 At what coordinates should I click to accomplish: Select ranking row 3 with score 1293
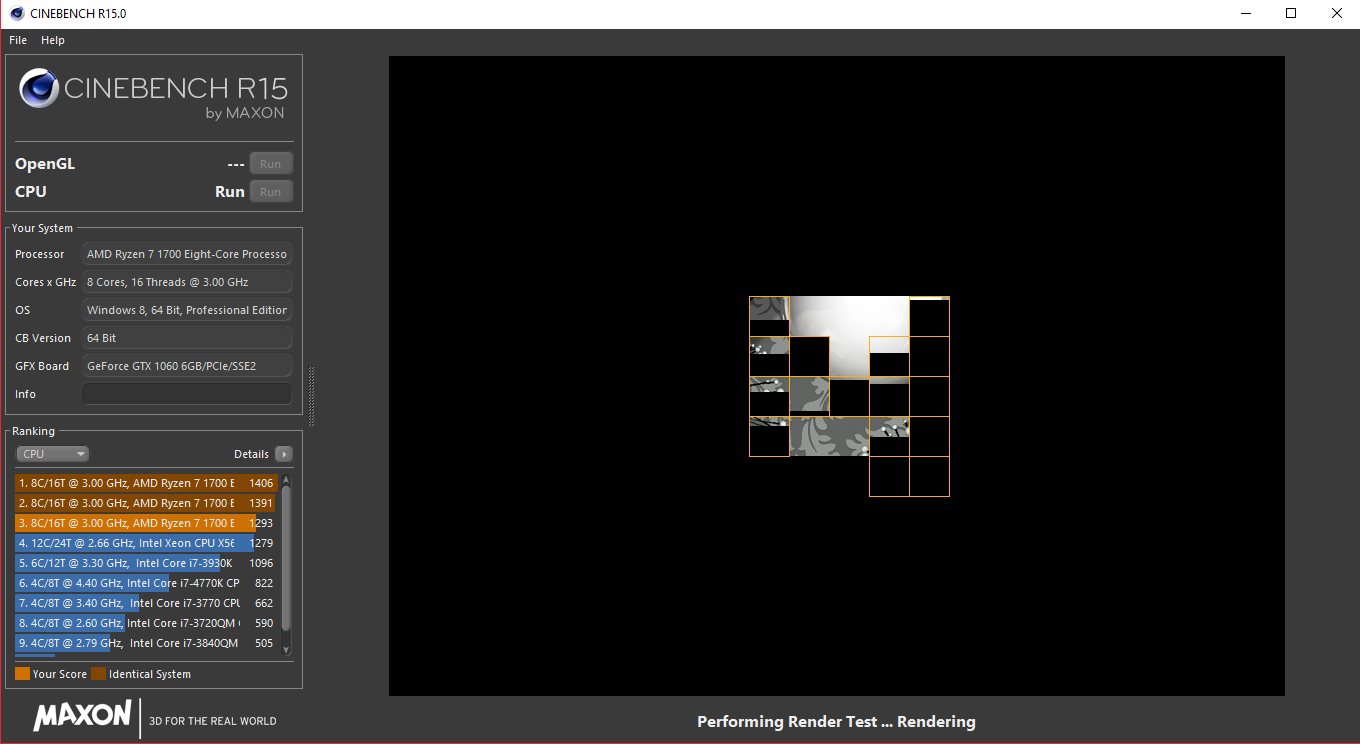(146, 523)
